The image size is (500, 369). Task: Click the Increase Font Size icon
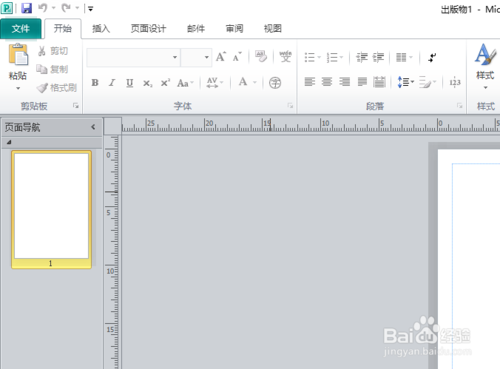221,57
